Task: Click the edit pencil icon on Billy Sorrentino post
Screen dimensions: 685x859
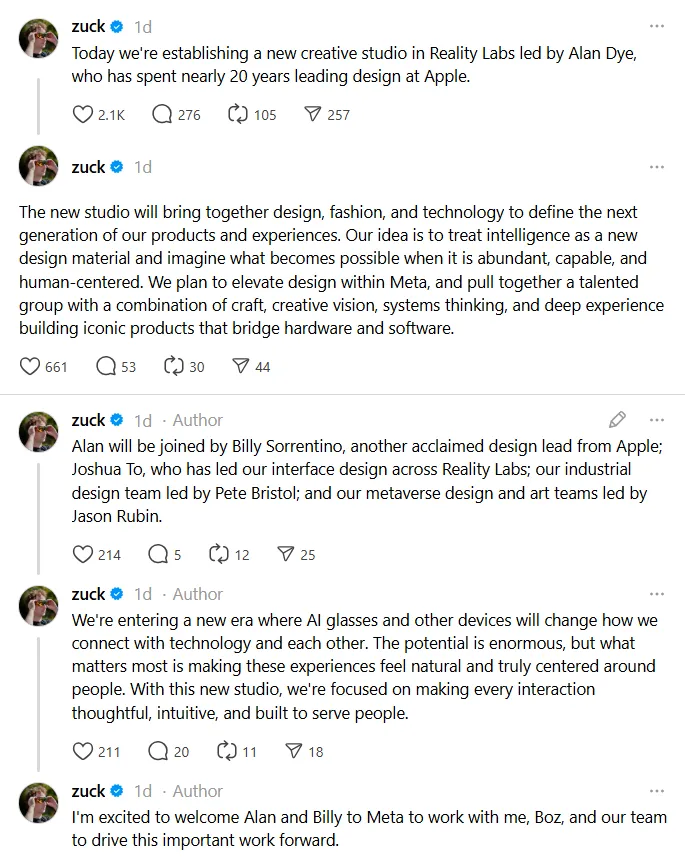Action: (x=617, y=420)
